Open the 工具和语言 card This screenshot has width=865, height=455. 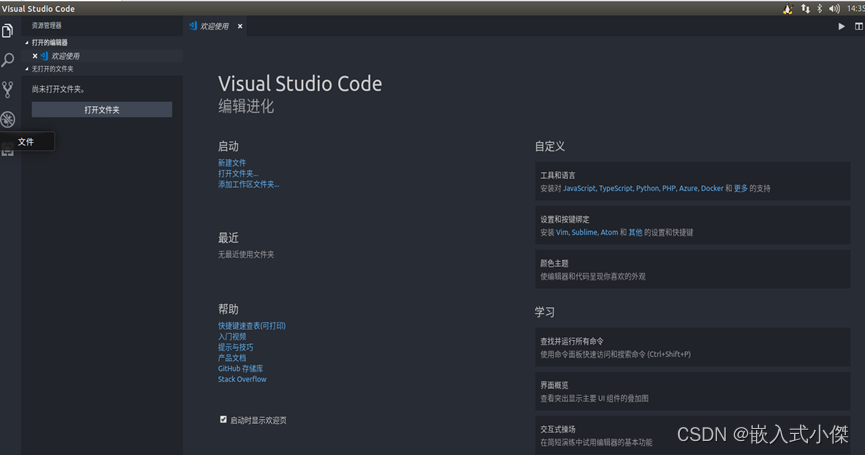click(x=692, y=181)
